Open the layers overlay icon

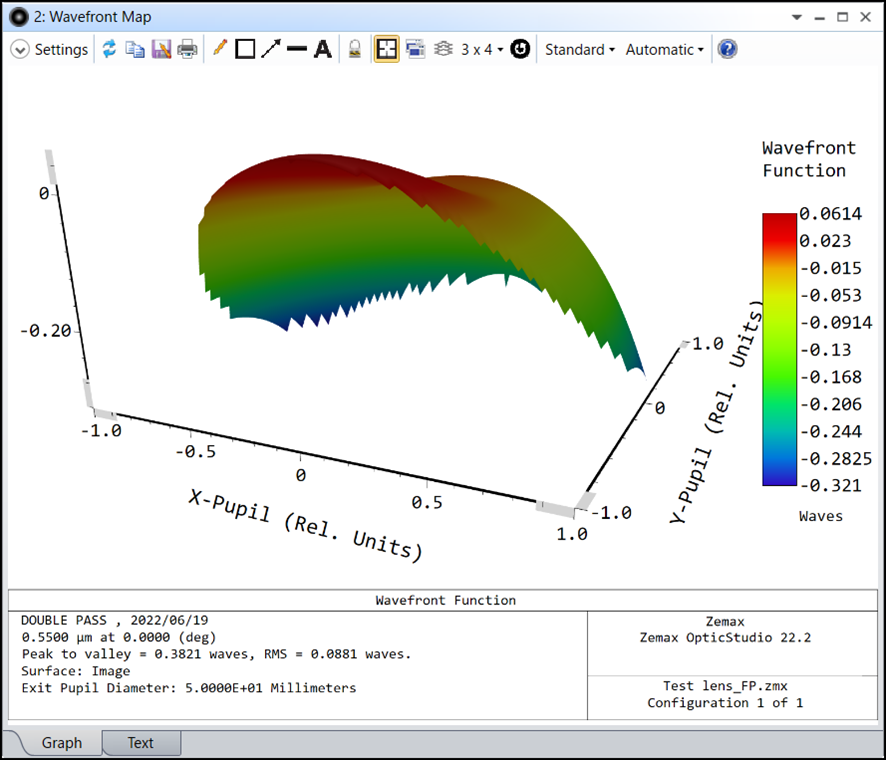pyautogui.click(x=444, y=49)
